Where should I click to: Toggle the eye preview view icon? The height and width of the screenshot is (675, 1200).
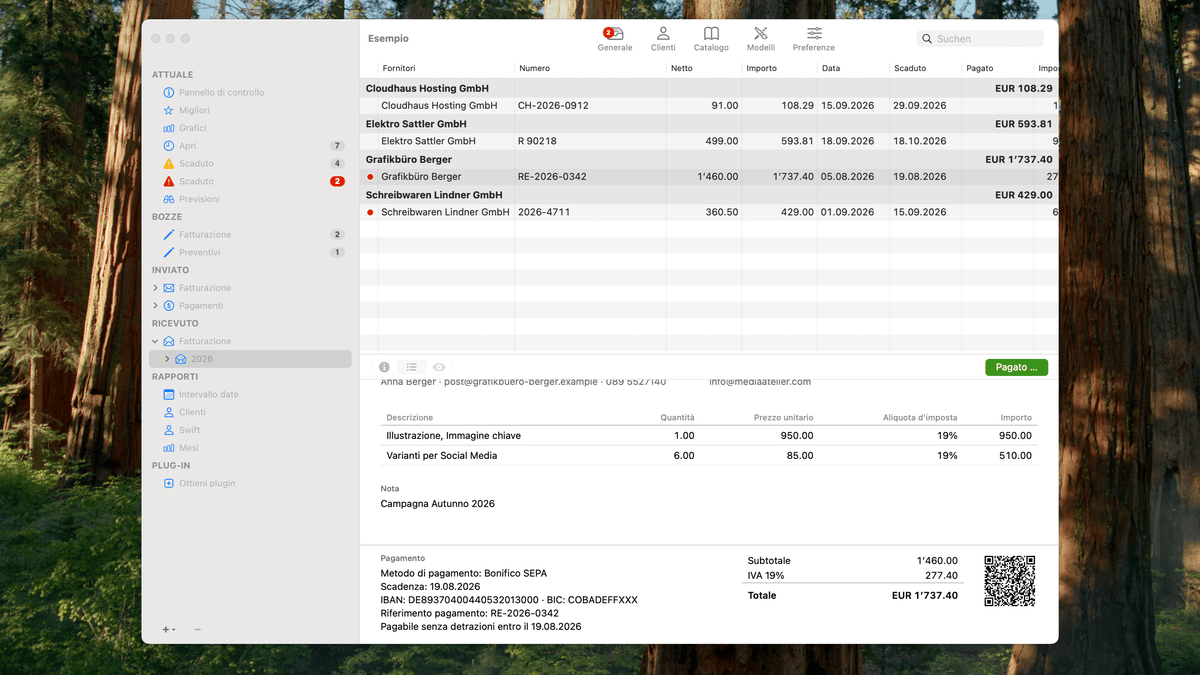pos(439,368)
